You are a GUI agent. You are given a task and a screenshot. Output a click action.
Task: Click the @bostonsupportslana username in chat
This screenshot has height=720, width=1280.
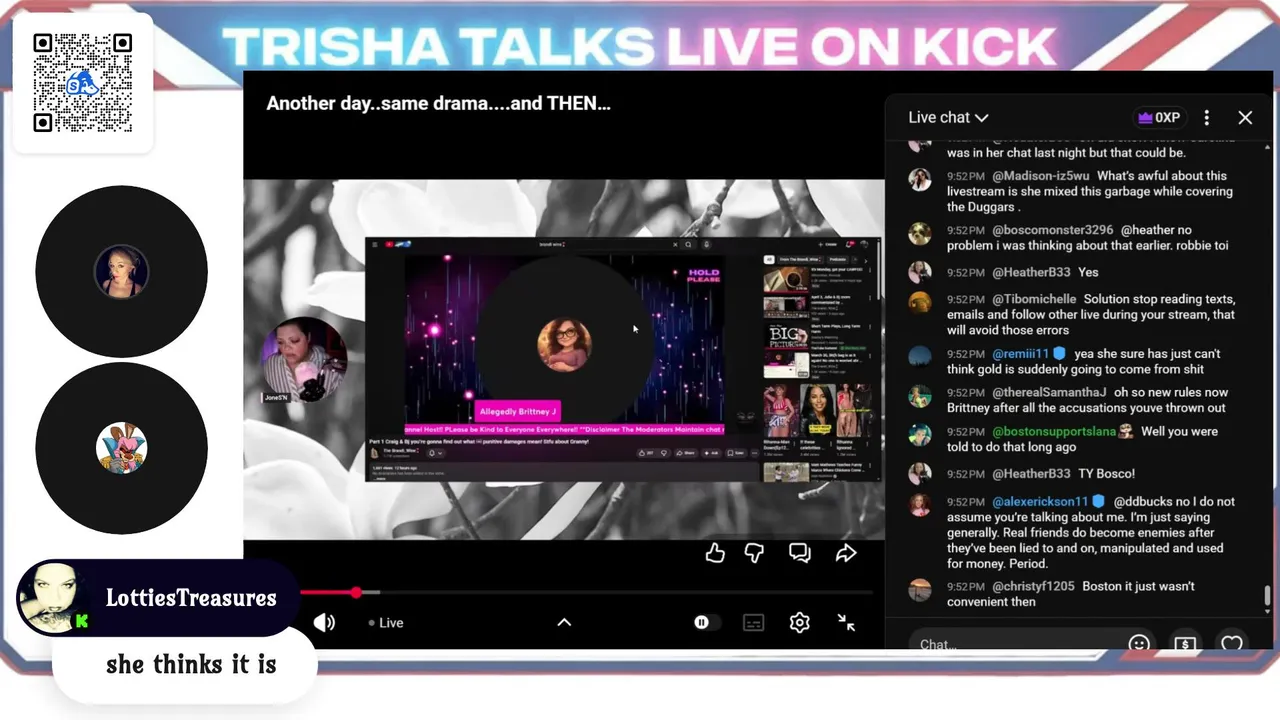tap(1055, 432)
